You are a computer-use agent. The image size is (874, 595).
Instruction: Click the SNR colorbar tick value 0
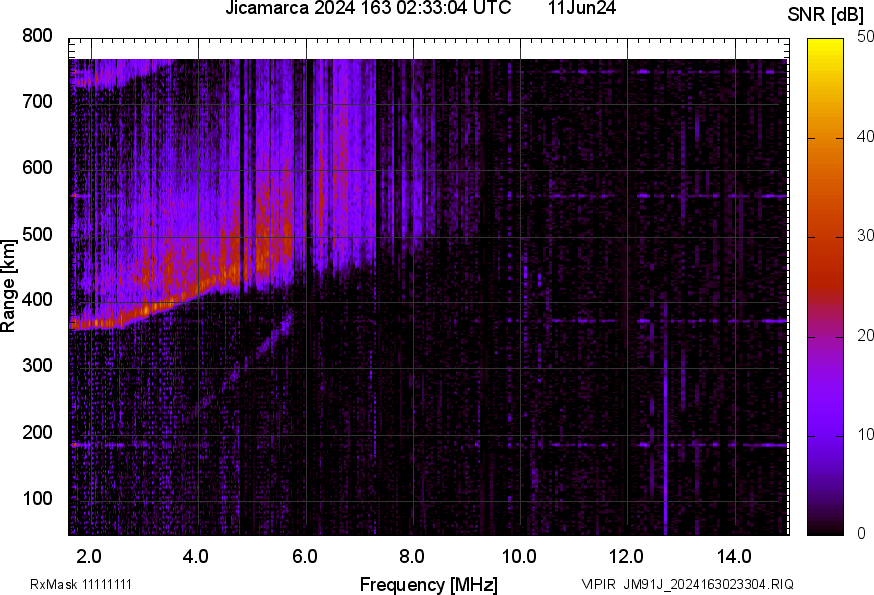point(861,534)
